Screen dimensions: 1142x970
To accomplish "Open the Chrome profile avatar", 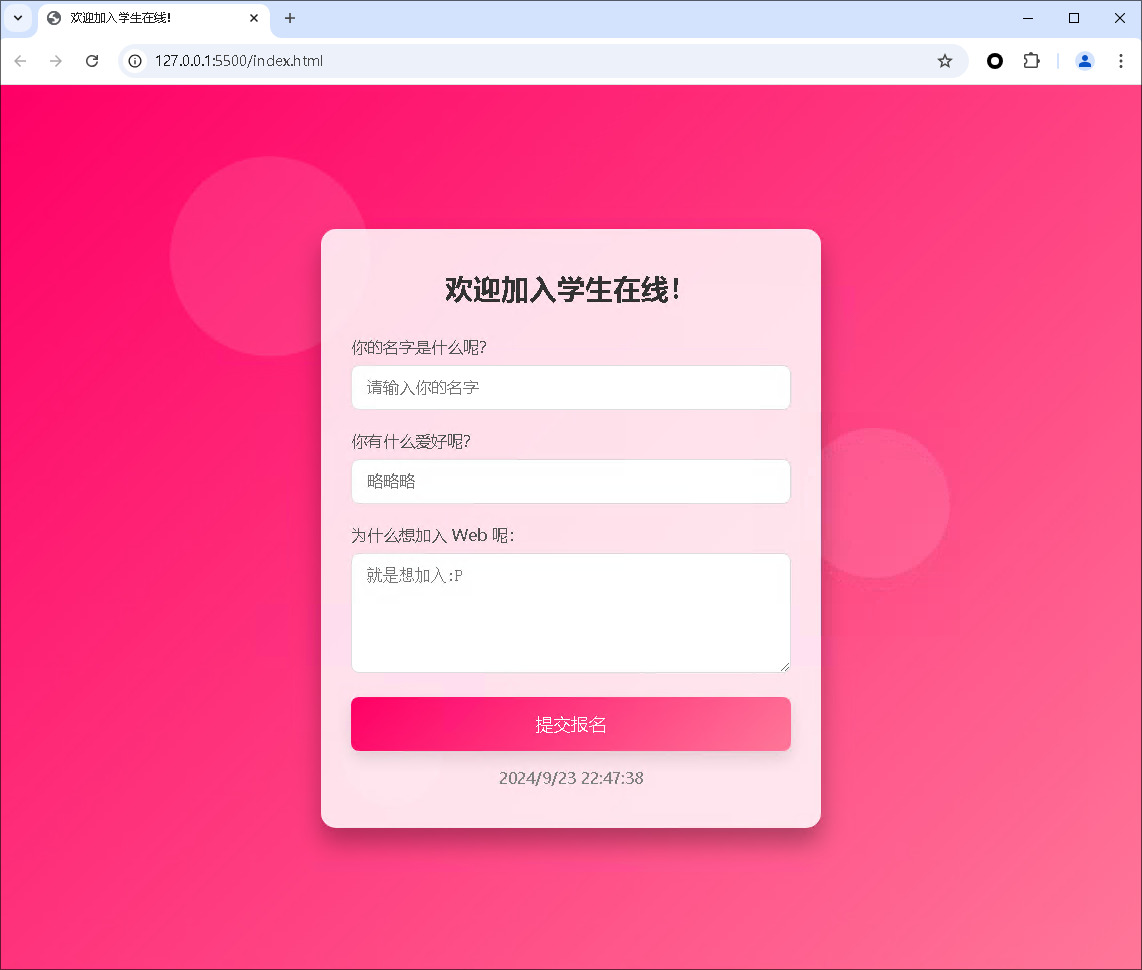I will pos(1084,61).
